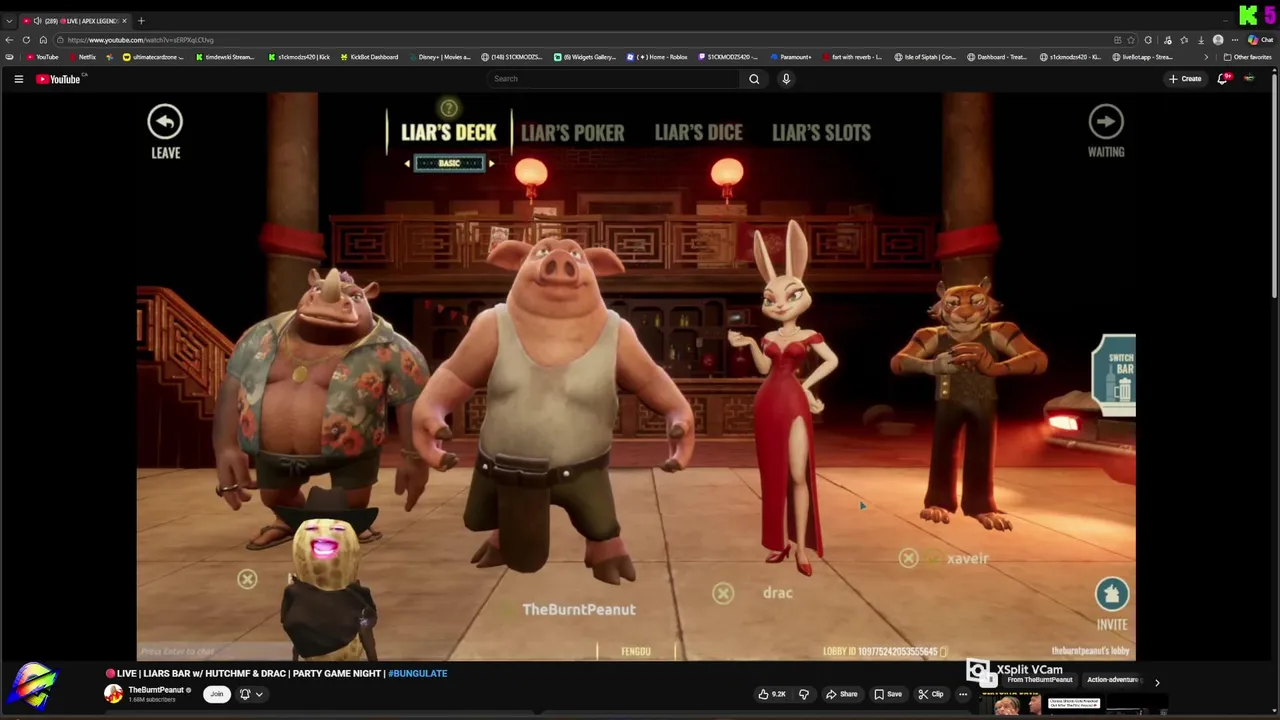Click the TheBurntPeanut player name label
The height and width of the screenshot is (720, 1280).
578,609
